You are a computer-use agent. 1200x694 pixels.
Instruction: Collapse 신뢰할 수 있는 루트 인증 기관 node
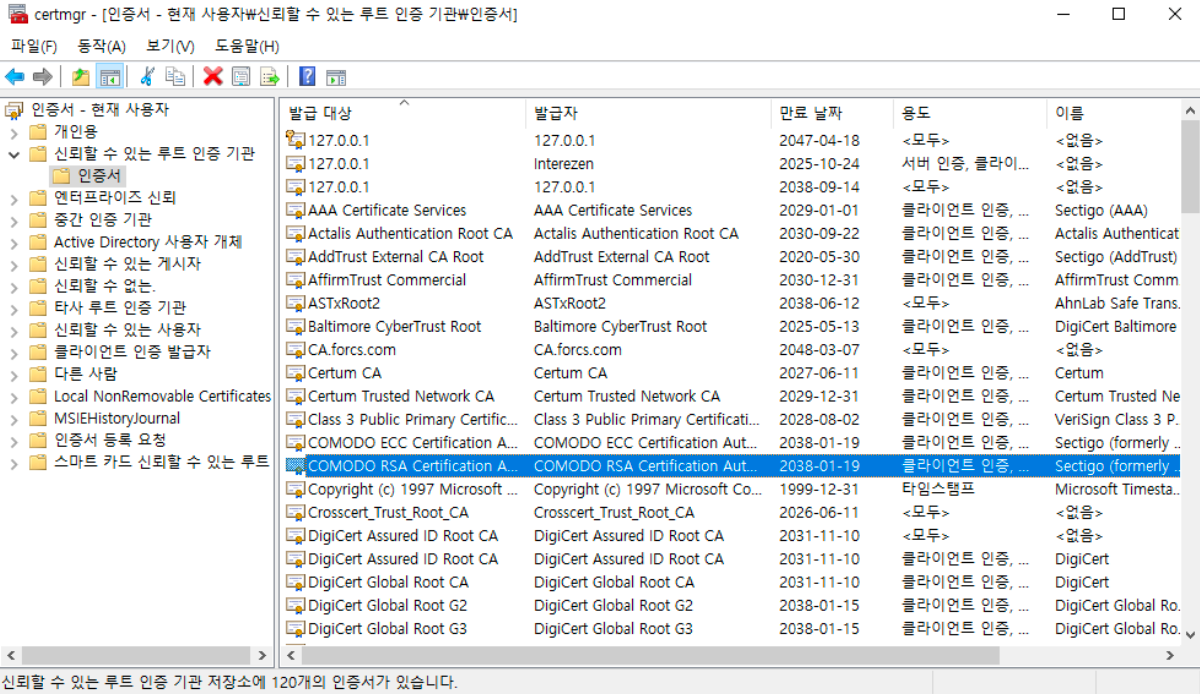click(x=14, y=154)
